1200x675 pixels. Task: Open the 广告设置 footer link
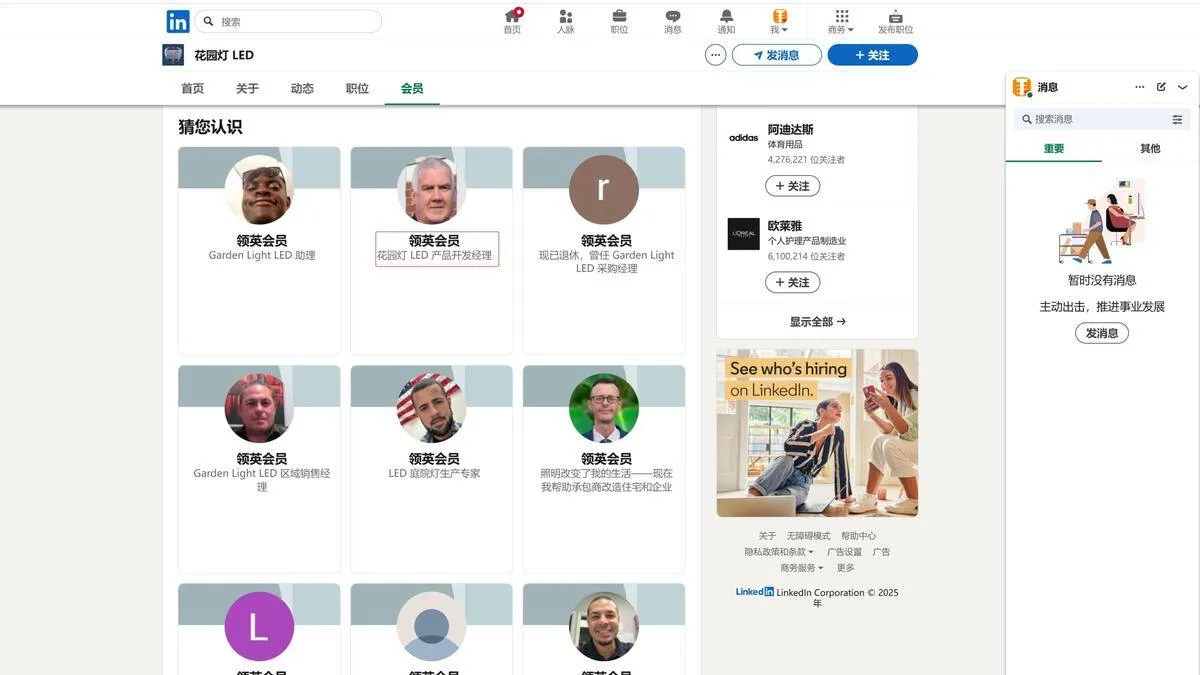(844, 552)
